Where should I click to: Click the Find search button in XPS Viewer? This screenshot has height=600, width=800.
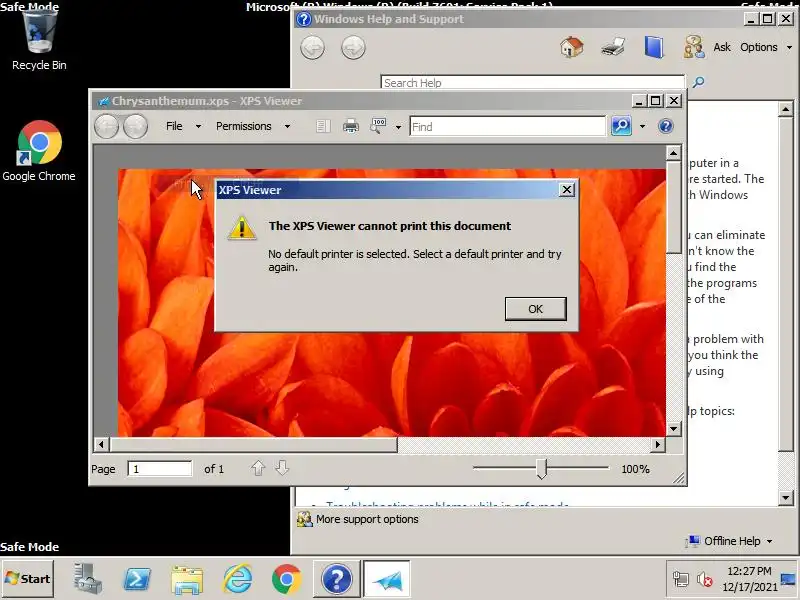tap(621, 126)
